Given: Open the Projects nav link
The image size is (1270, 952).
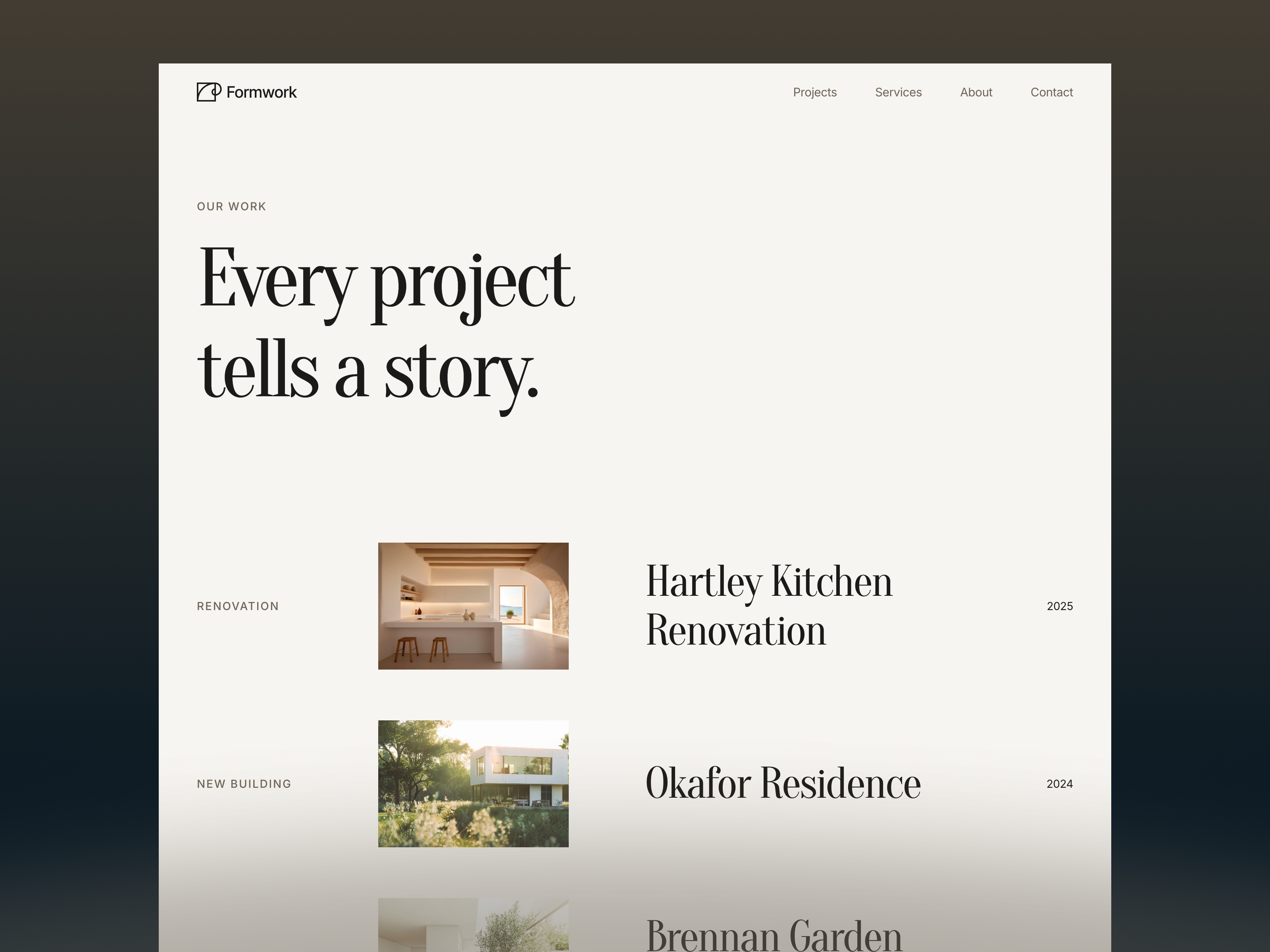Looking at the screenshot, I should tap(815, 92).
